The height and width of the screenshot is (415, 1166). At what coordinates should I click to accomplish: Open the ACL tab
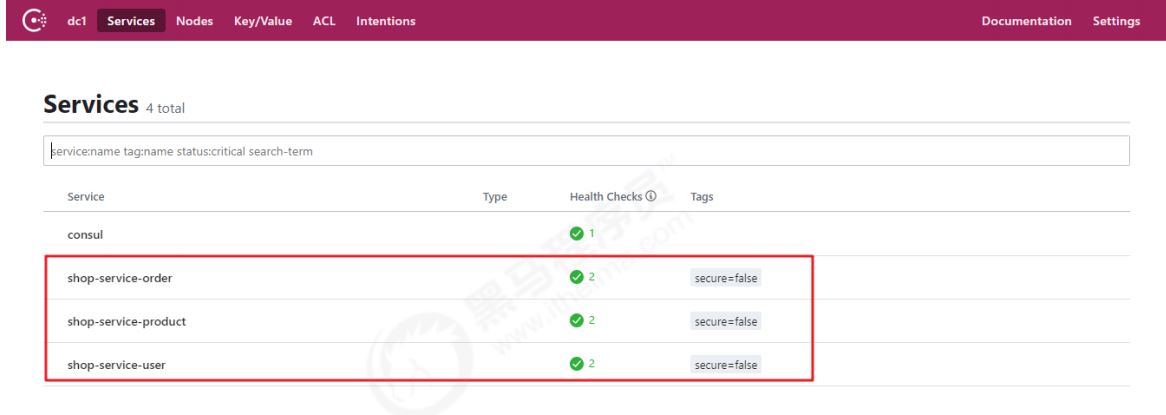tap(324, 21)
